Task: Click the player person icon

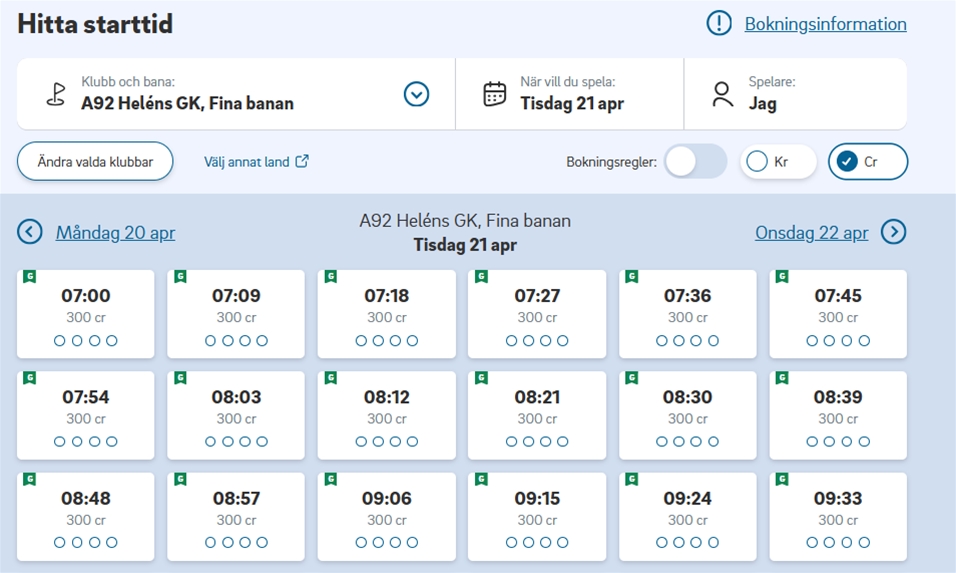Action: (x=722, y=94)
